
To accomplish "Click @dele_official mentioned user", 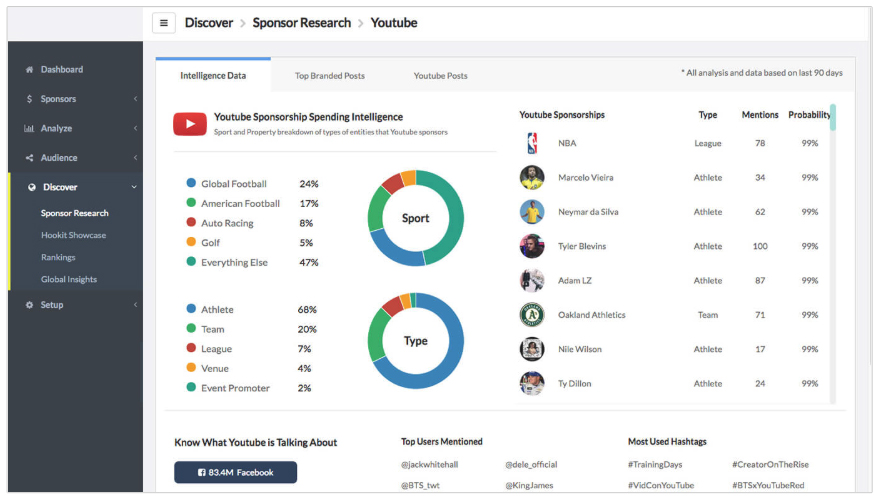I will tap(531, 464).
